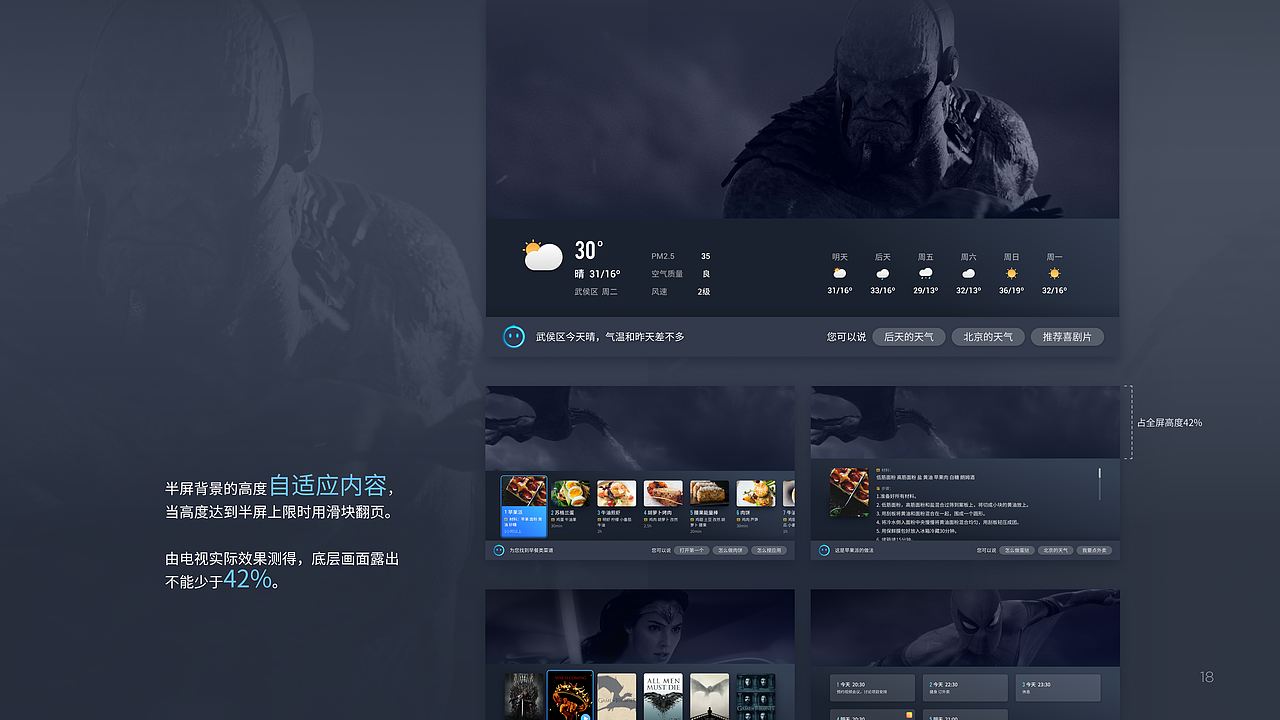Select the War Is Coming poster

(x=570, y=696)
